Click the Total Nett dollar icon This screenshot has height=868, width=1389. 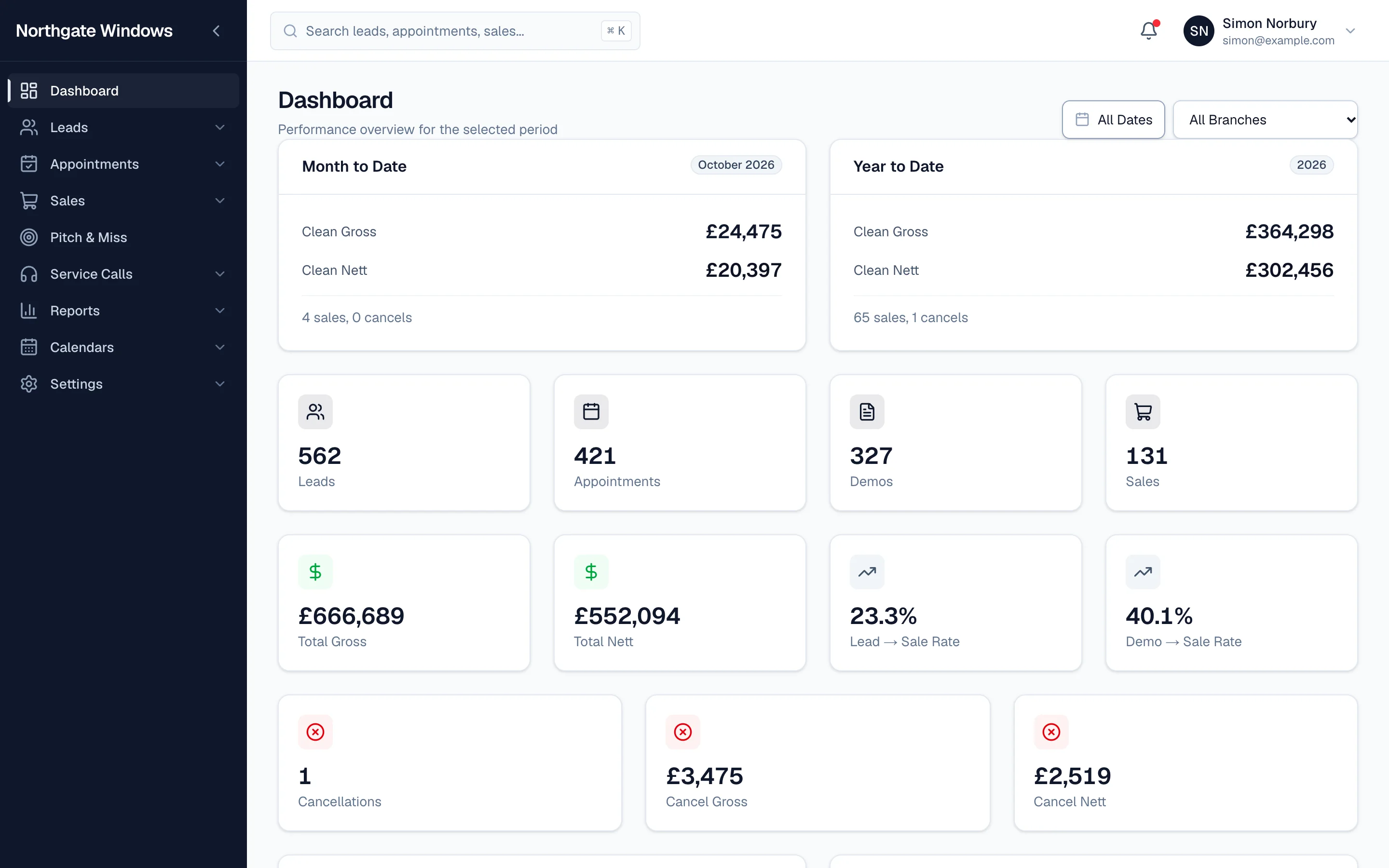coord(591,572)
